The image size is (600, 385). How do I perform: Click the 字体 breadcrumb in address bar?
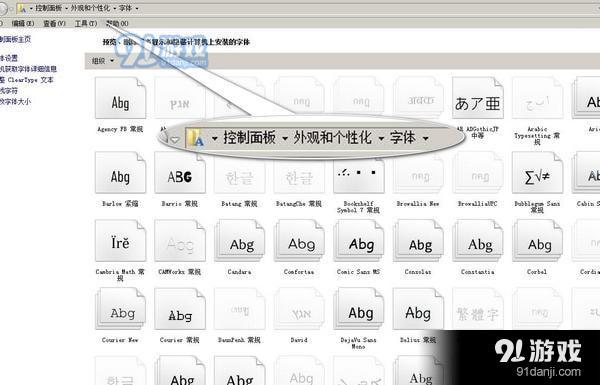pyautogui.click(x=126, y=8)
